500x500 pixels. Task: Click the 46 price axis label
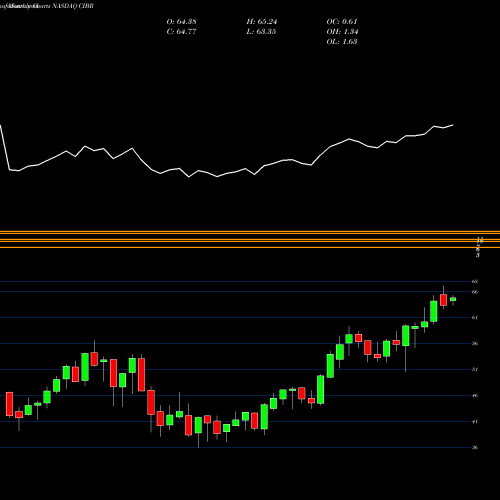[x=475, y=396]
